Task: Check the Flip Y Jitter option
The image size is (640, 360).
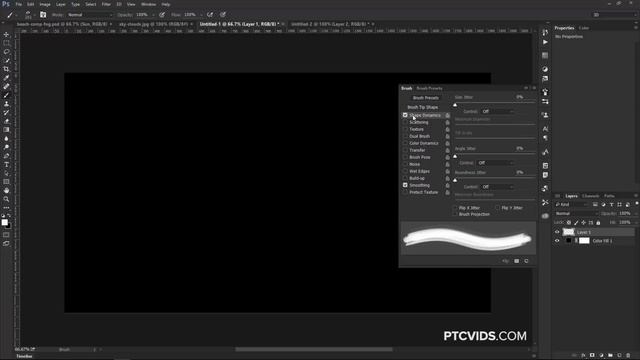Action: tap(498, 208)
